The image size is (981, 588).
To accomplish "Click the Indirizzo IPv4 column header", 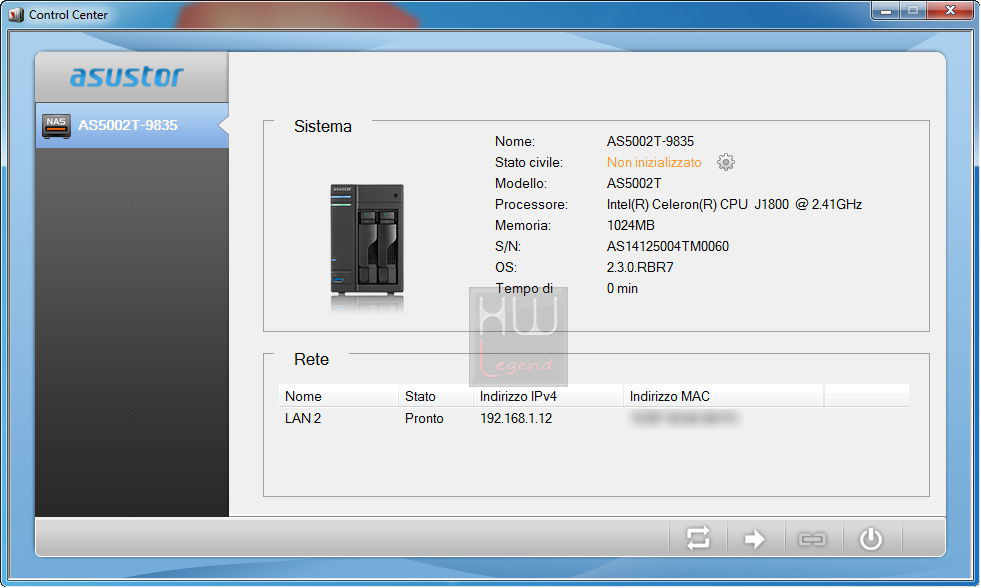I will (x=548, y=396).
